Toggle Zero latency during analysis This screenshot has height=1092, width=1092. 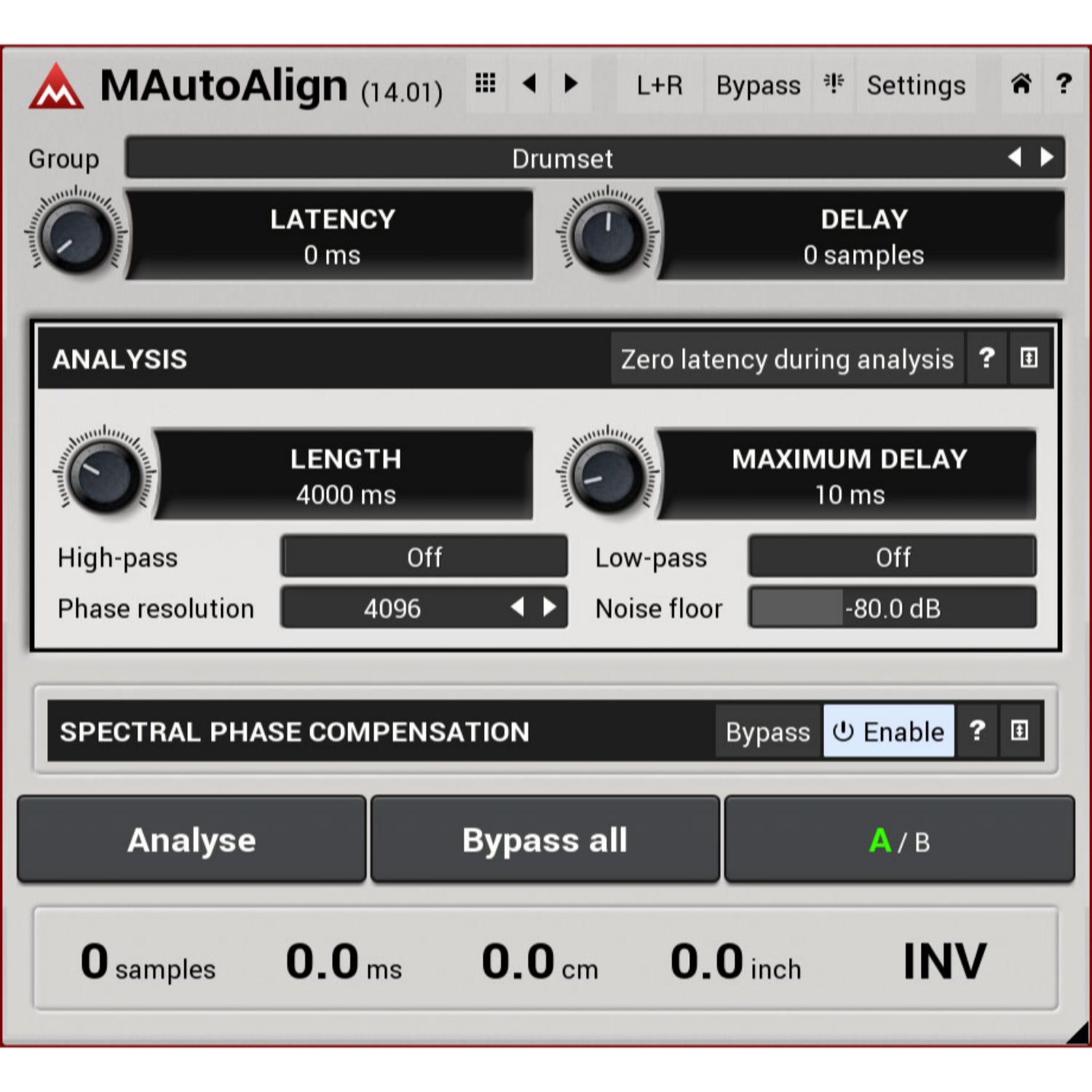[787, 359]
